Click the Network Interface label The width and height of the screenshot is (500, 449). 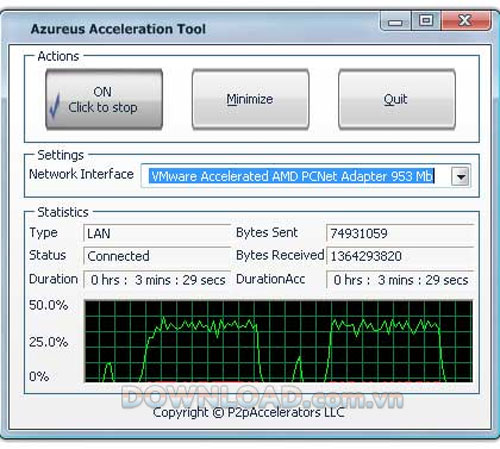coord(81,174)
